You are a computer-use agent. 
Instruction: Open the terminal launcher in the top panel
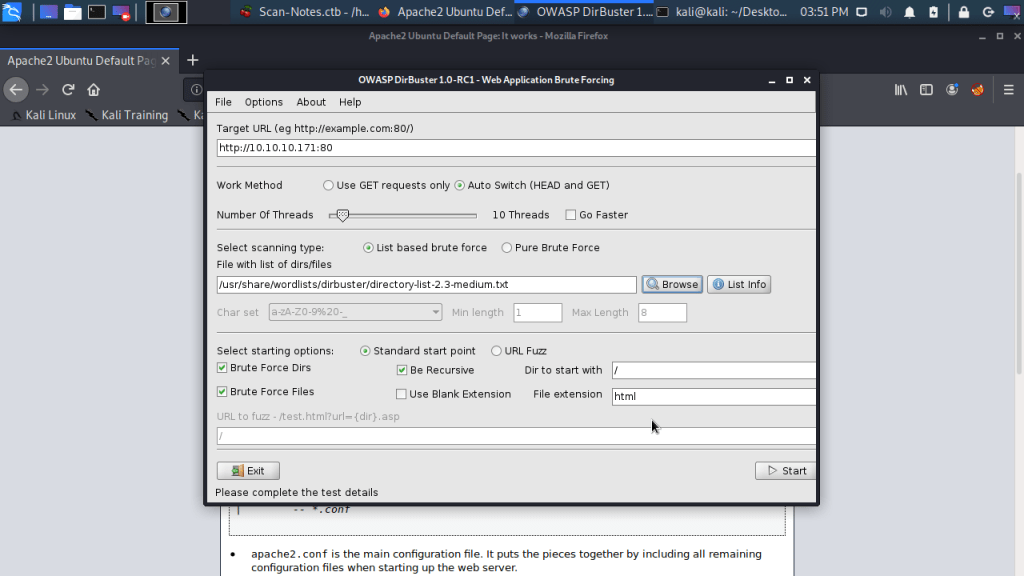click(97, 13)
